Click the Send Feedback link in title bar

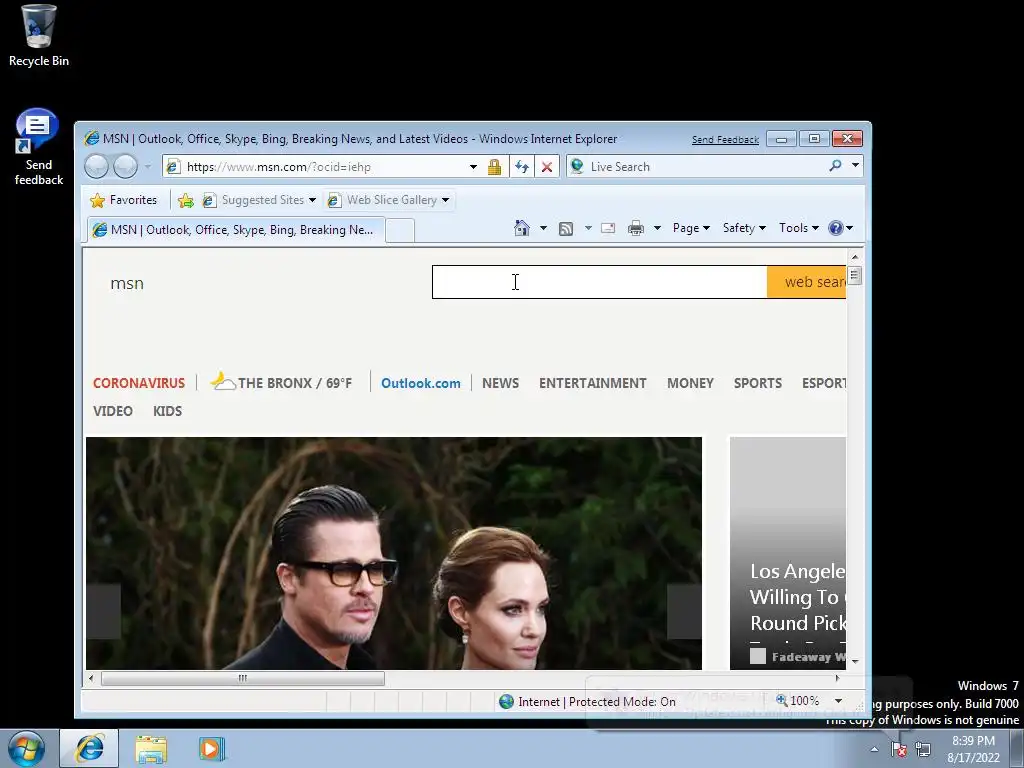[x=725, y=140]
